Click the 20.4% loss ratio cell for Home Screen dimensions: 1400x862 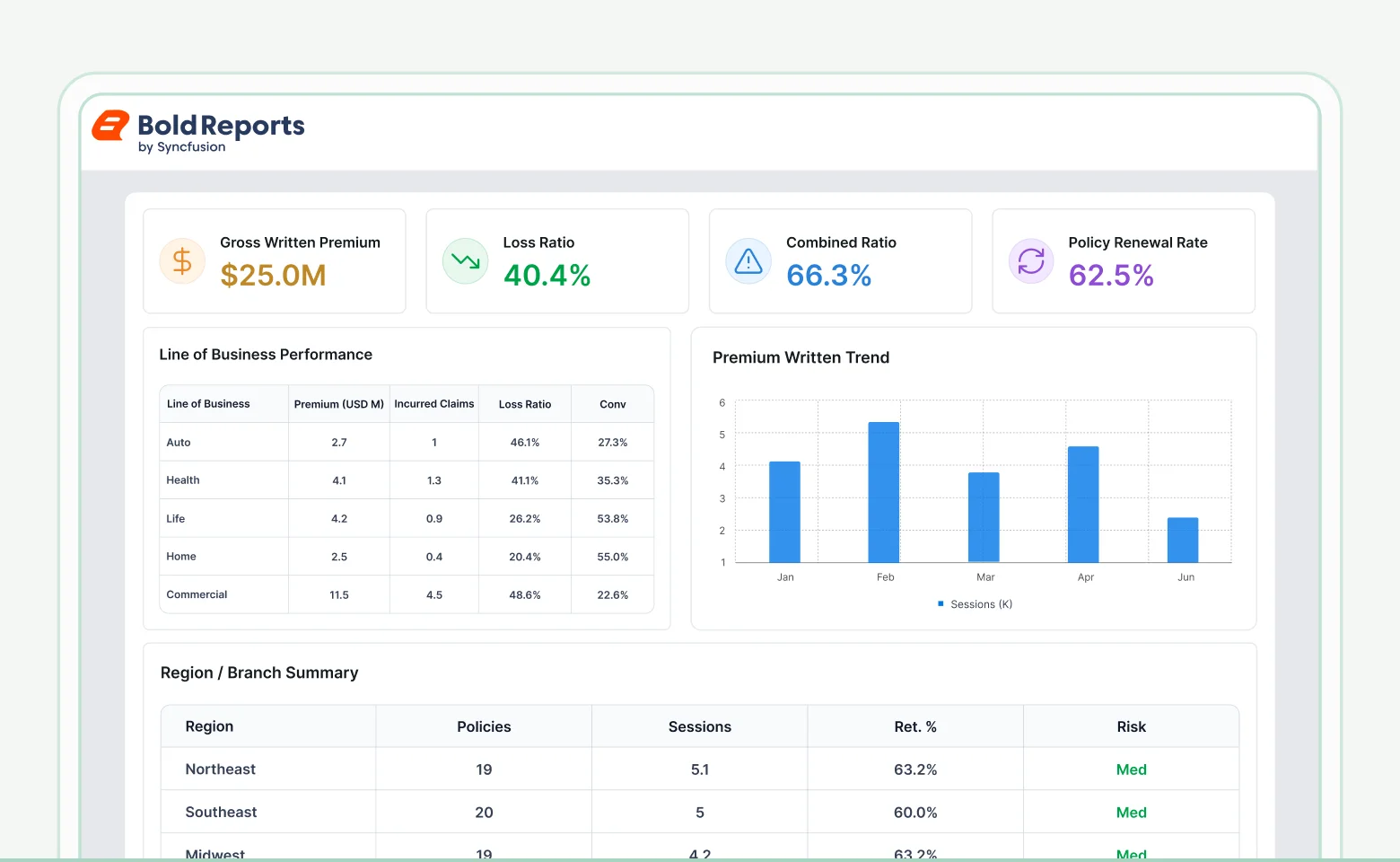(x=525, y=557)
